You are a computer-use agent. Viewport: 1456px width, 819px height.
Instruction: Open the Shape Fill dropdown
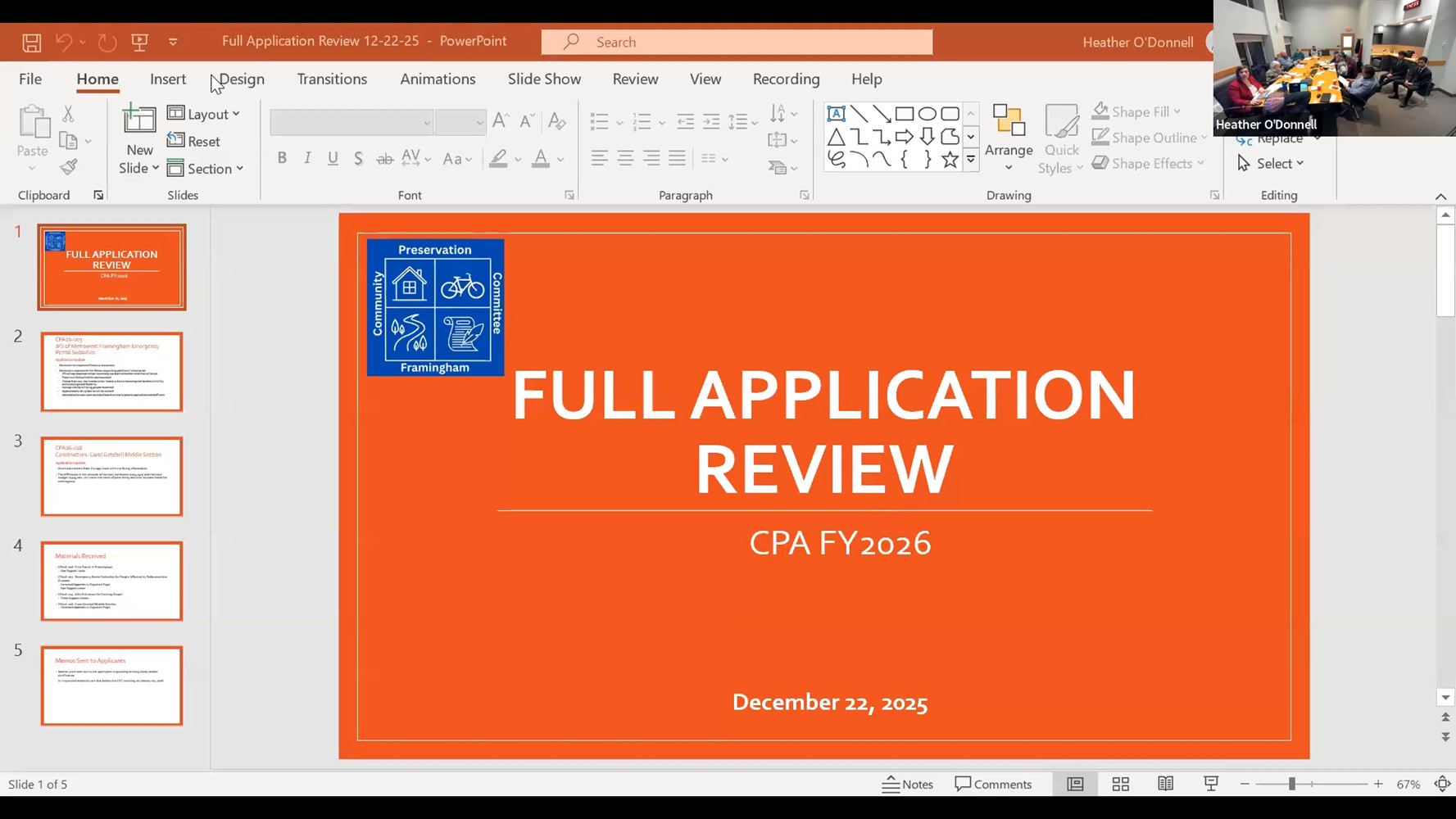(x=1137, y=111)
